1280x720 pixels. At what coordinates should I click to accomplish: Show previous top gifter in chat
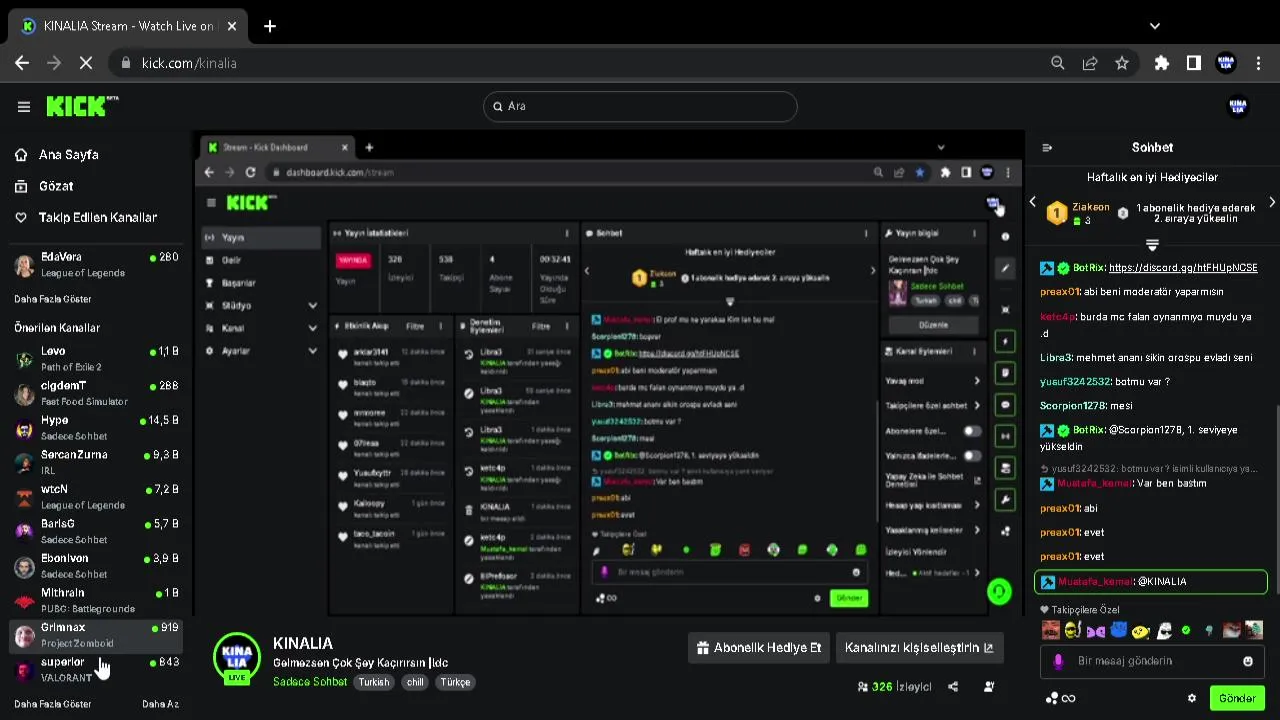(1033, 202)
